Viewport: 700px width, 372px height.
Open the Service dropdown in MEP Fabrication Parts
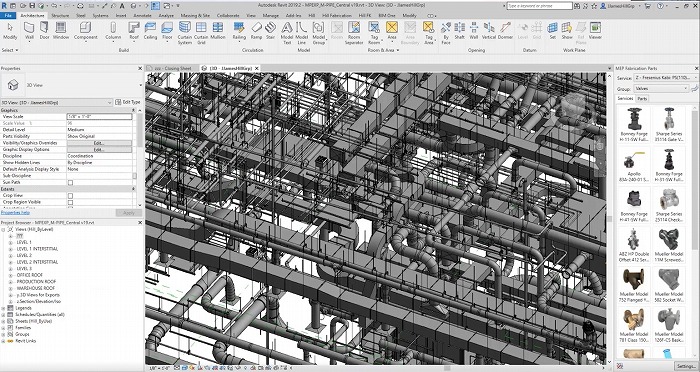tap(666, 78)
